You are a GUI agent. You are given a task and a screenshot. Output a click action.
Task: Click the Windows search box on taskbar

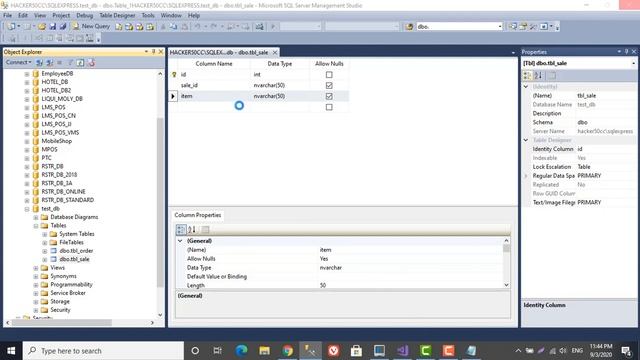[x=104, y=351]
